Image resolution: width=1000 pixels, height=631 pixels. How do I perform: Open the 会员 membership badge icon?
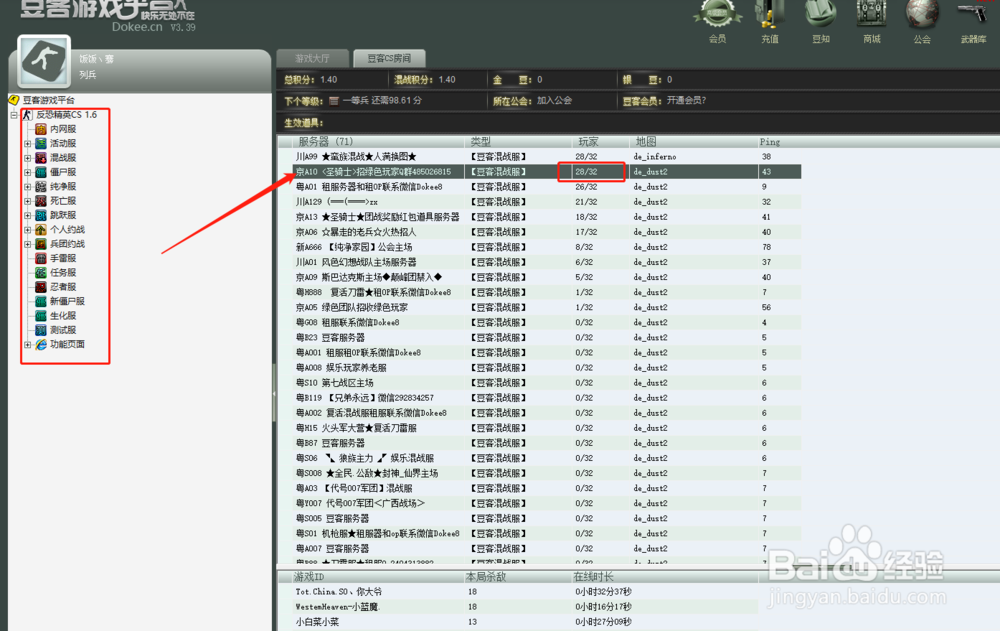coord(717,14)
